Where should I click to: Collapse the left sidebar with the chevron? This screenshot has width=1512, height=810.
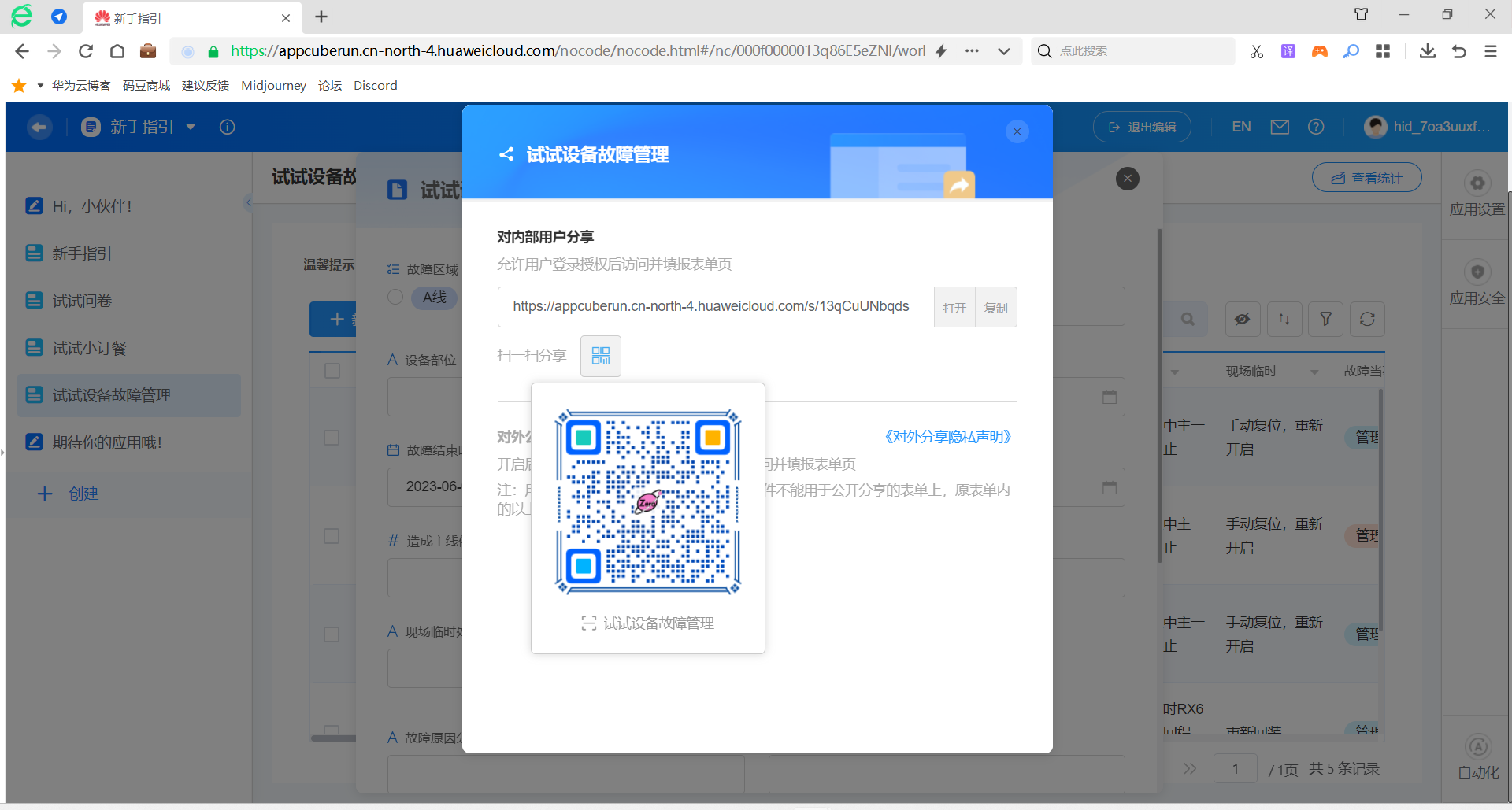tap(248, 202)
